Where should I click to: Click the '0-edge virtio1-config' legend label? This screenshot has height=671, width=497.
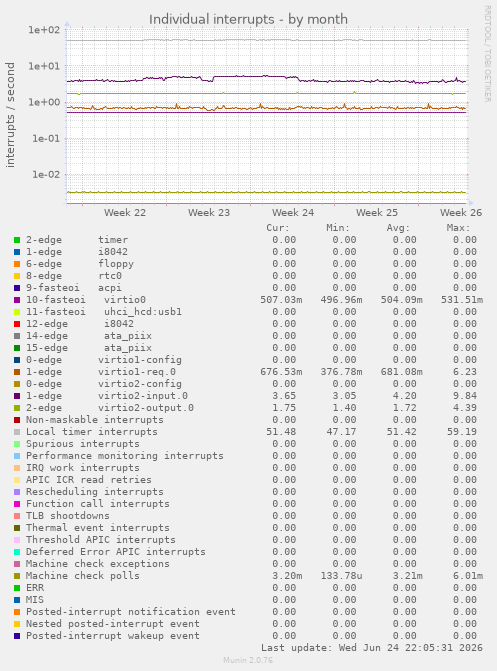coord(104,360)
